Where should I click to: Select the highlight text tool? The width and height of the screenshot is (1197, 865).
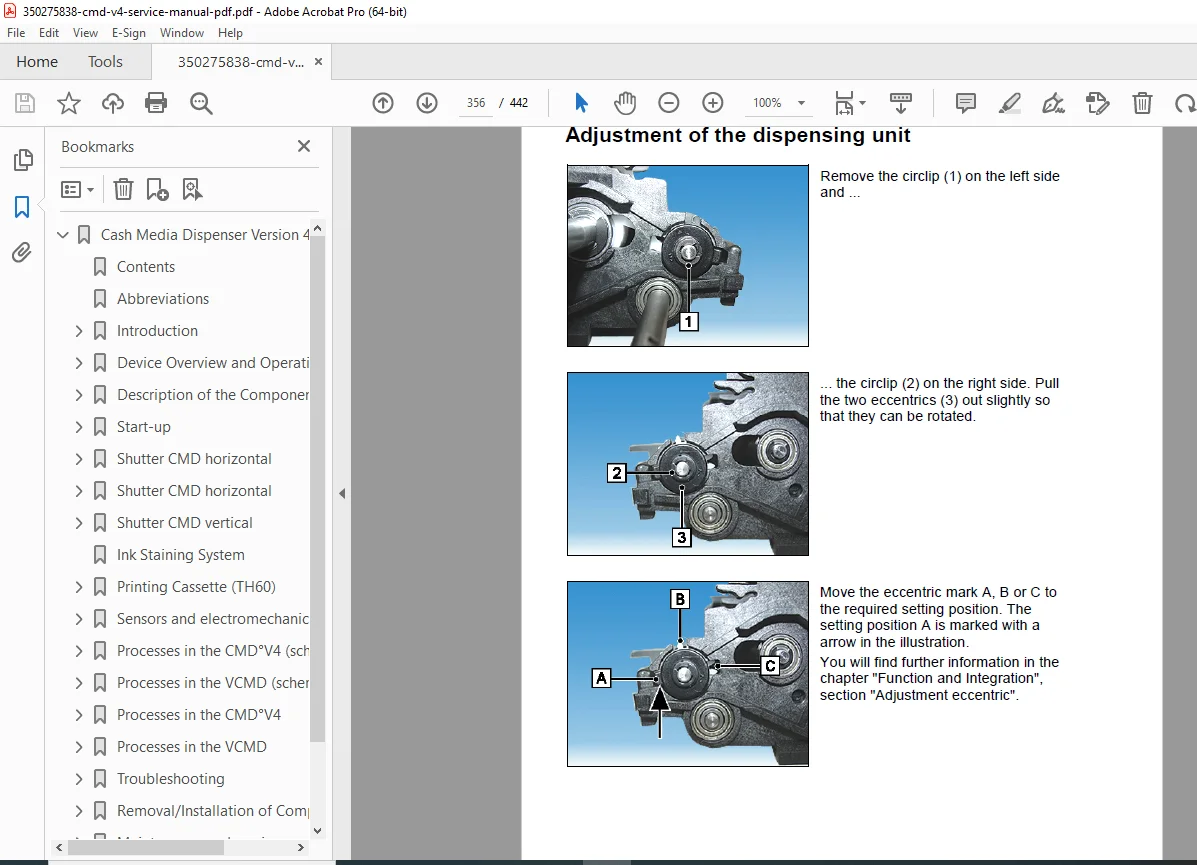[x=1010, y=102]
